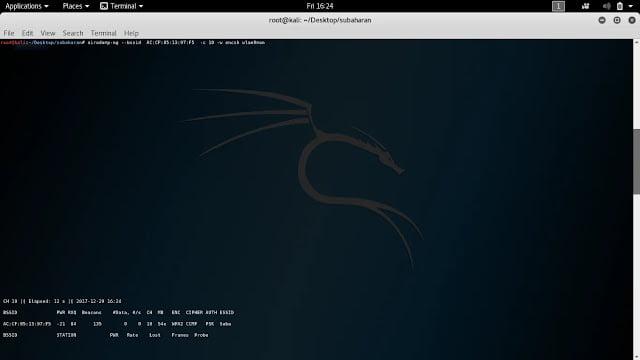Click the Frames column header
The width and height of the screenshot is (640, 360).
tap(180, 335)
